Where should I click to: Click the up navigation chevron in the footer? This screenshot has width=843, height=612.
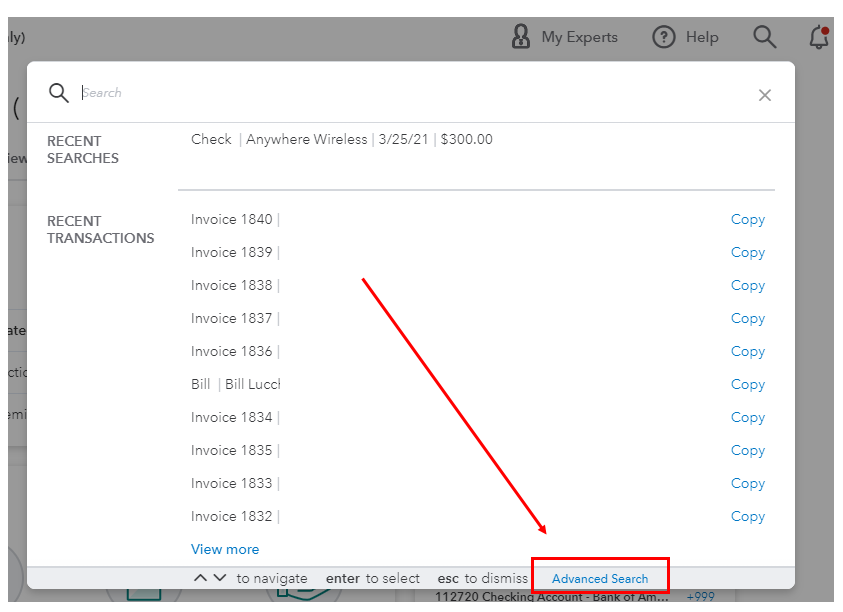[x=200, y=578]
